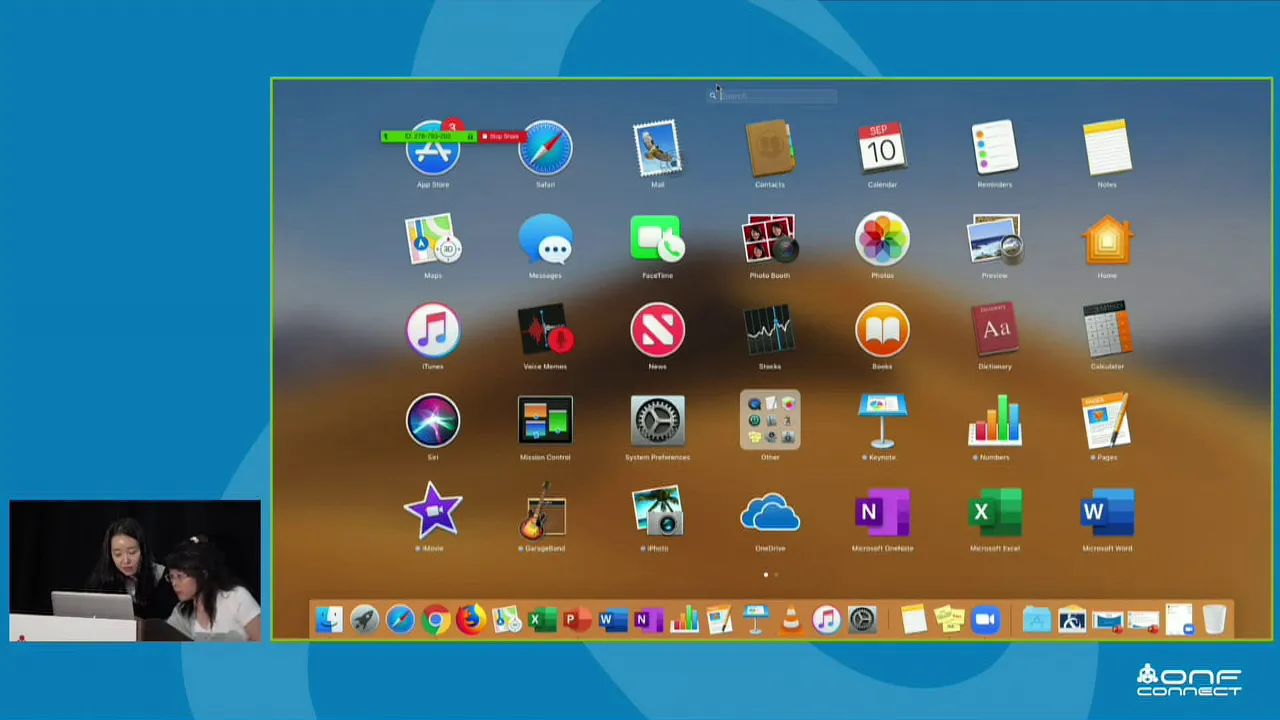
Task: Launch Microsoft Excel from Launchpad grid
Action: pos(994,512)
